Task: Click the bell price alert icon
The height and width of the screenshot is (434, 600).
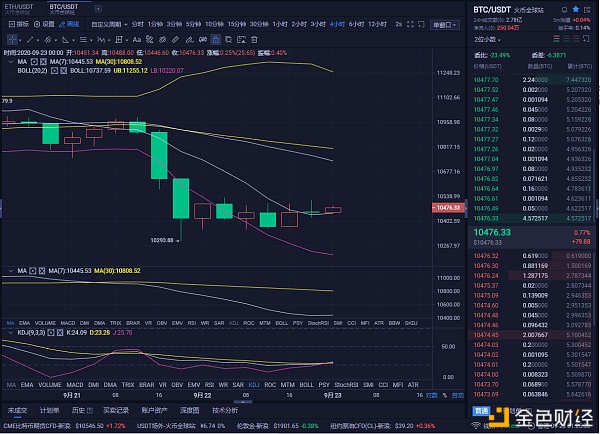Action: [564, 9]
